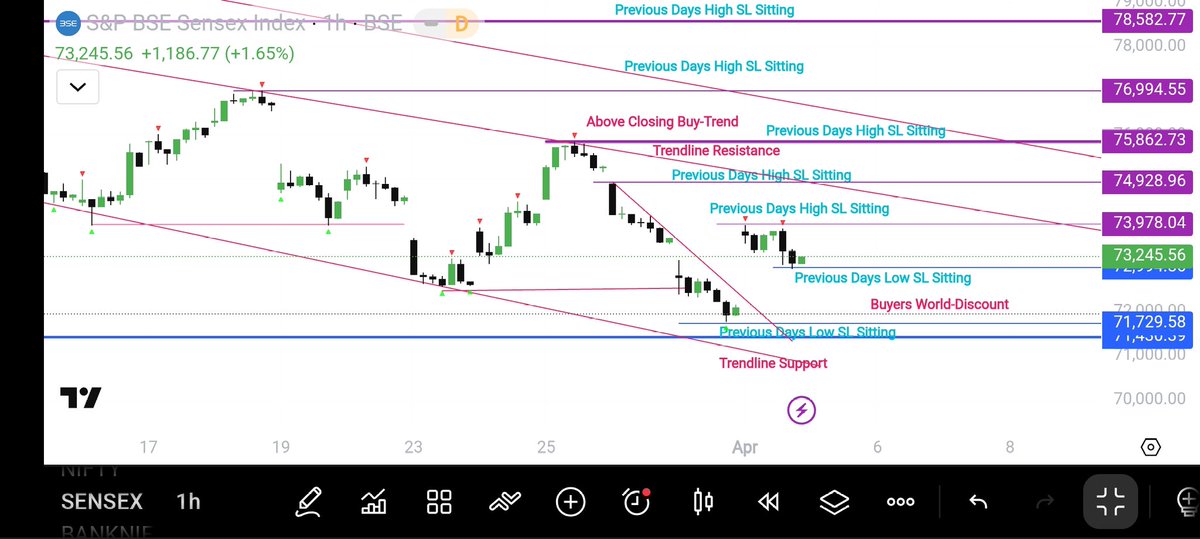
Task: Toggle the orange D pill switch
Action: tap(445, 23)
